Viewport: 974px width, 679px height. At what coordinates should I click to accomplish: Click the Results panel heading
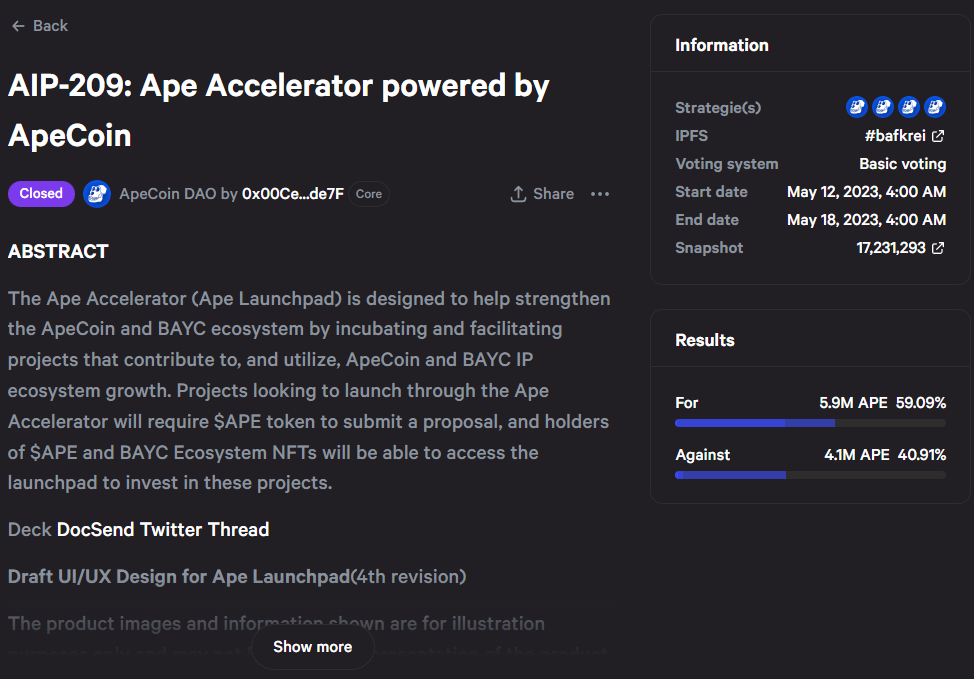(705, 340)
